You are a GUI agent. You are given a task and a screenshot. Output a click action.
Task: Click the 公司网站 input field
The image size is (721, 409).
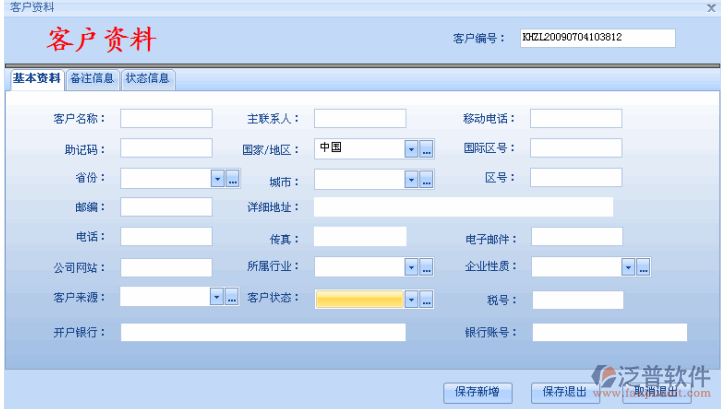tap(166, 268)
